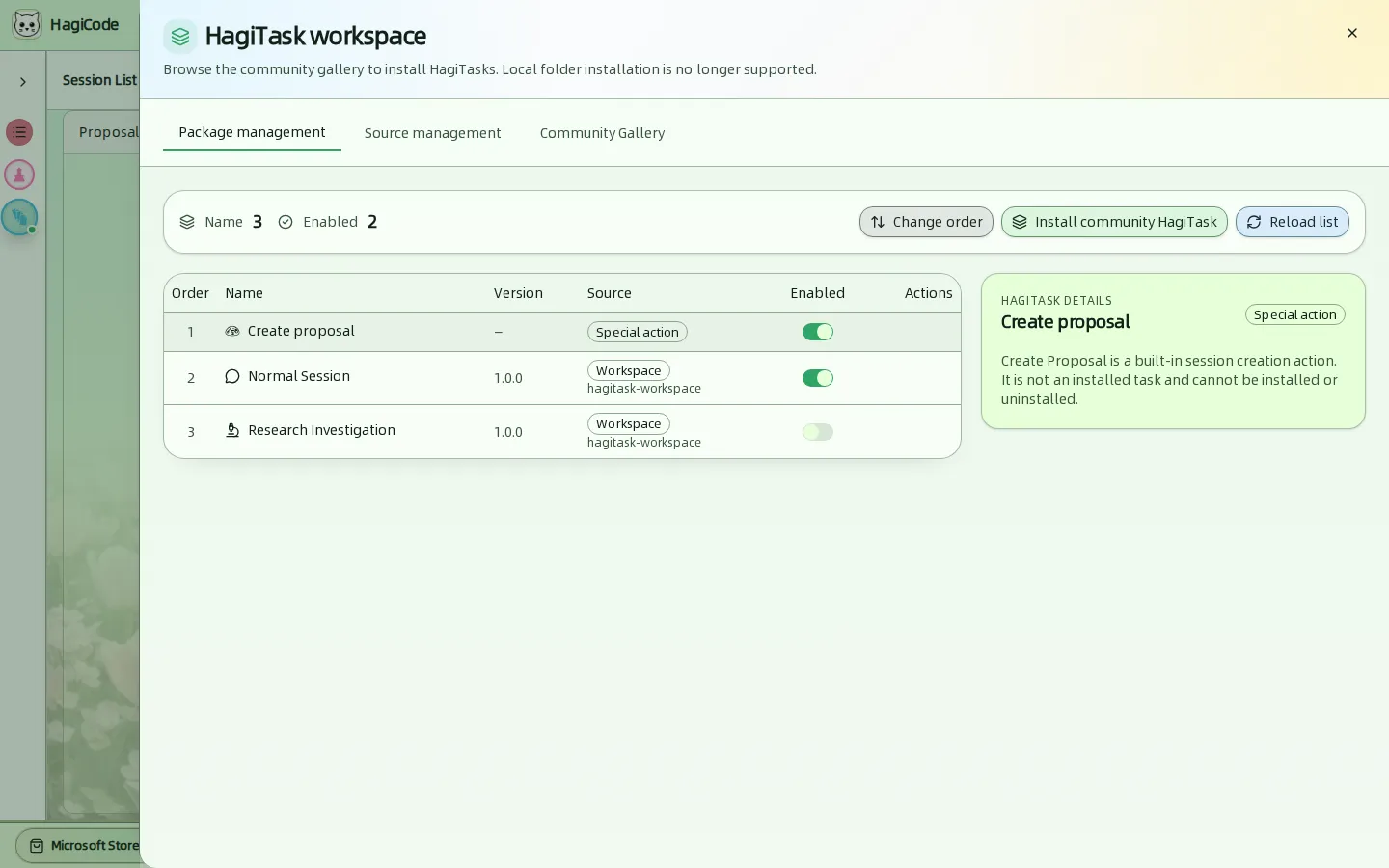Click version 1.0.0 of Normal Session
Screen dimensions: 1389x868
coord(508,378)
